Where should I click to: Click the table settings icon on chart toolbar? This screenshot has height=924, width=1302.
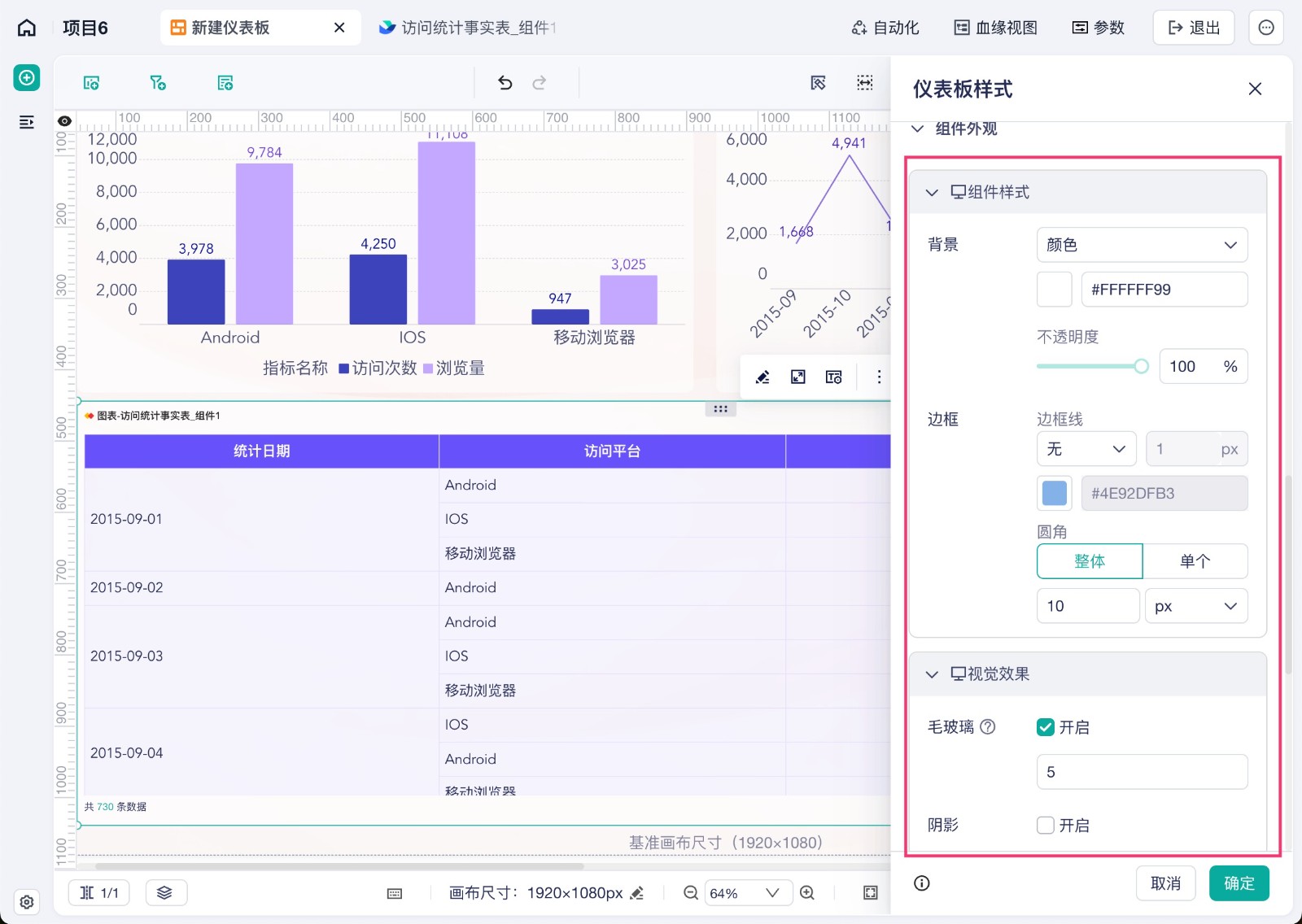834,377
